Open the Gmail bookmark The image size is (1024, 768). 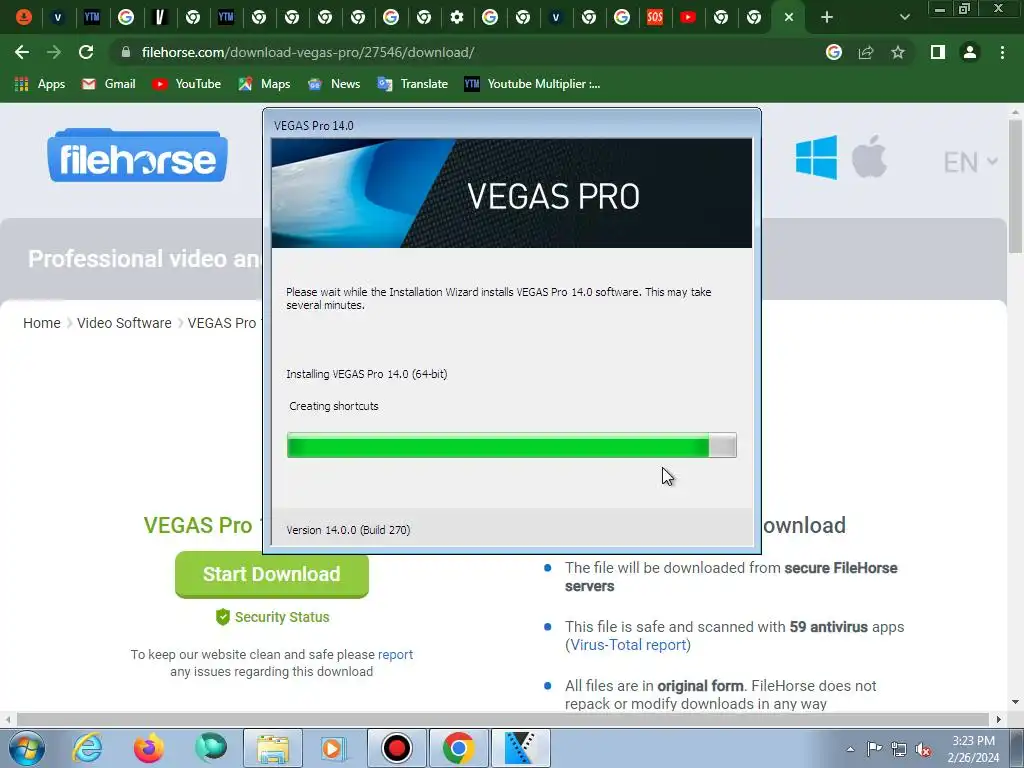108,84
